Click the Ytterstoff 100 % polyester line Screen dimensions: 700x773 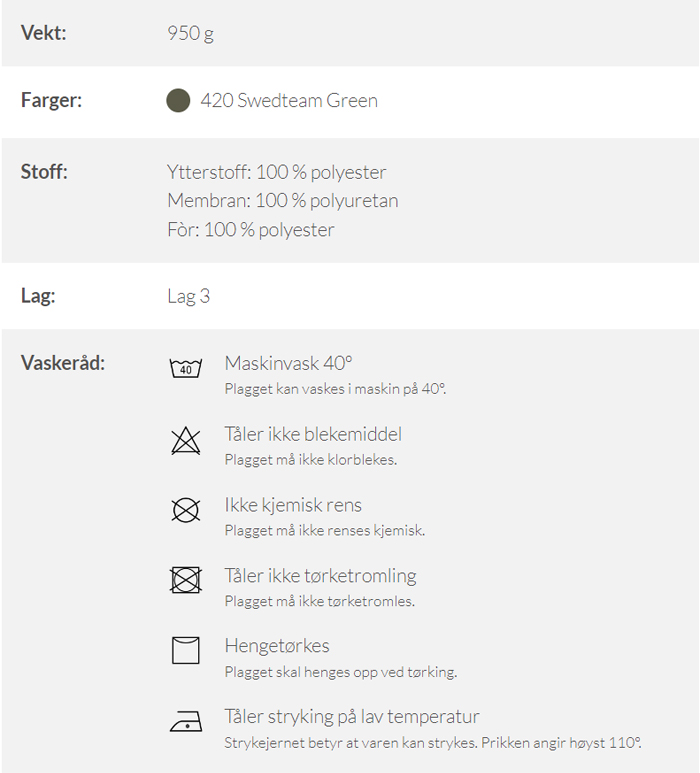click(277, 173)
